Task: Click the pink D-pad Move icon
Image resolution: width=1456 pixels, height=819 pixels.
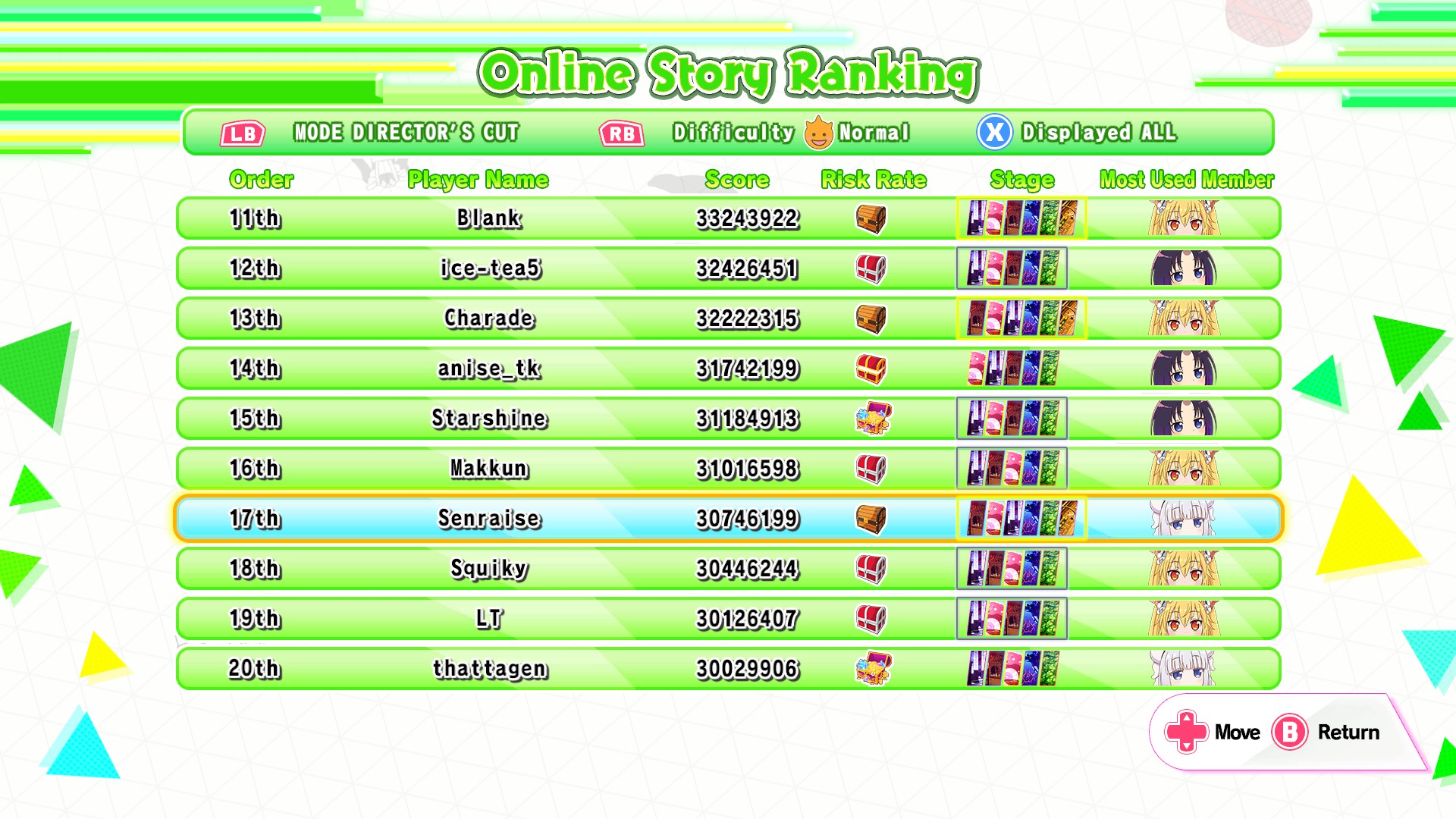Action: (x=1186, y=732)
